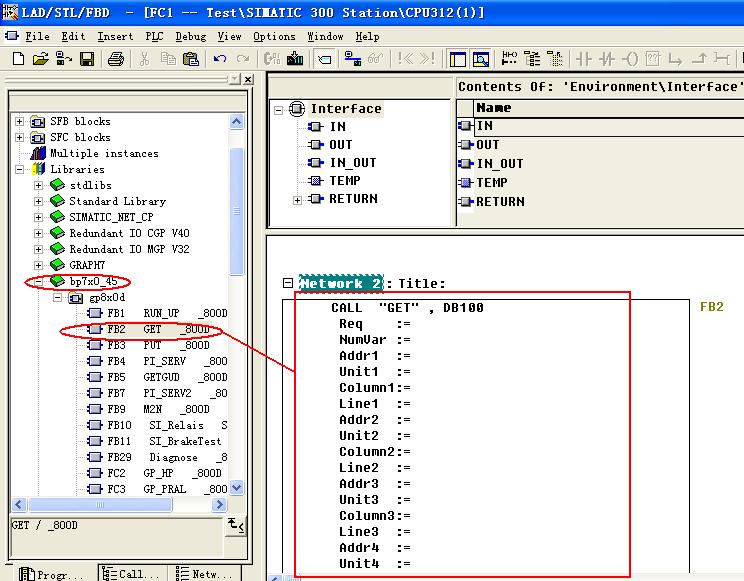
Task: Select the TEMP row in interface table
Action: [491, 182]
